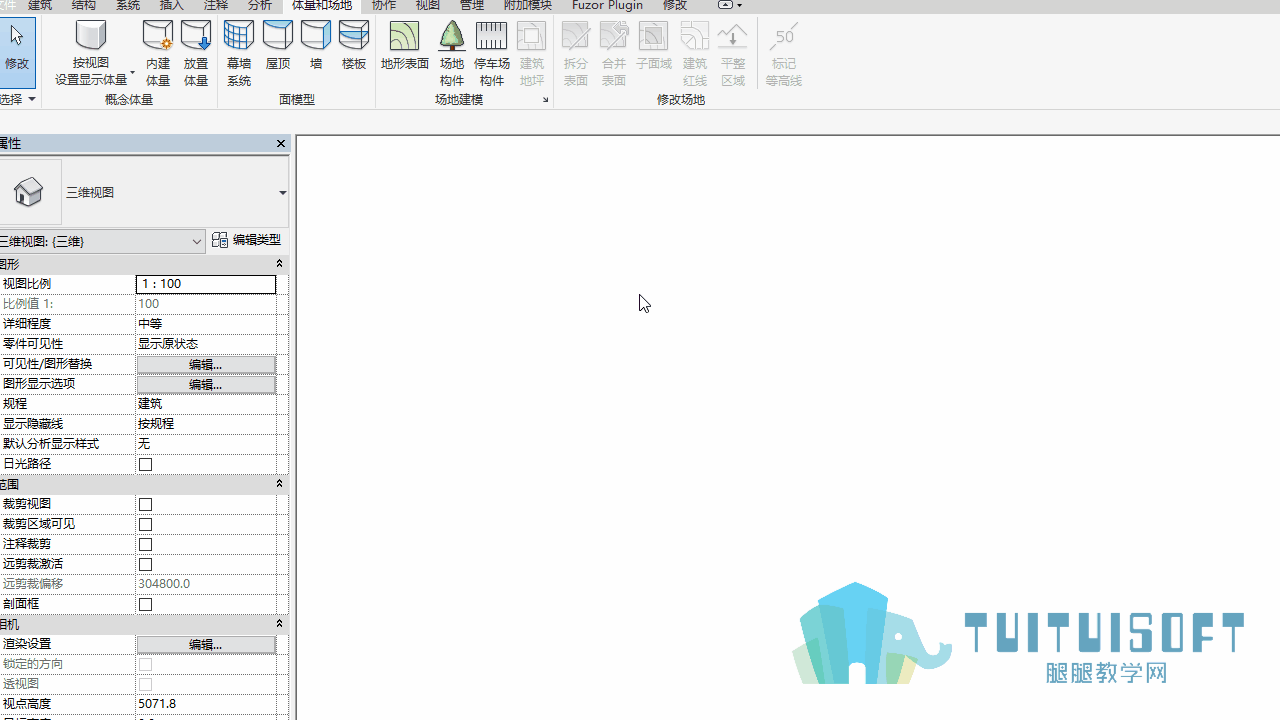The height and width of the screenshot is (720, 1280).
Task: Toggle the 剖面框 section box checkbox
Action: [x=146, y=604]
